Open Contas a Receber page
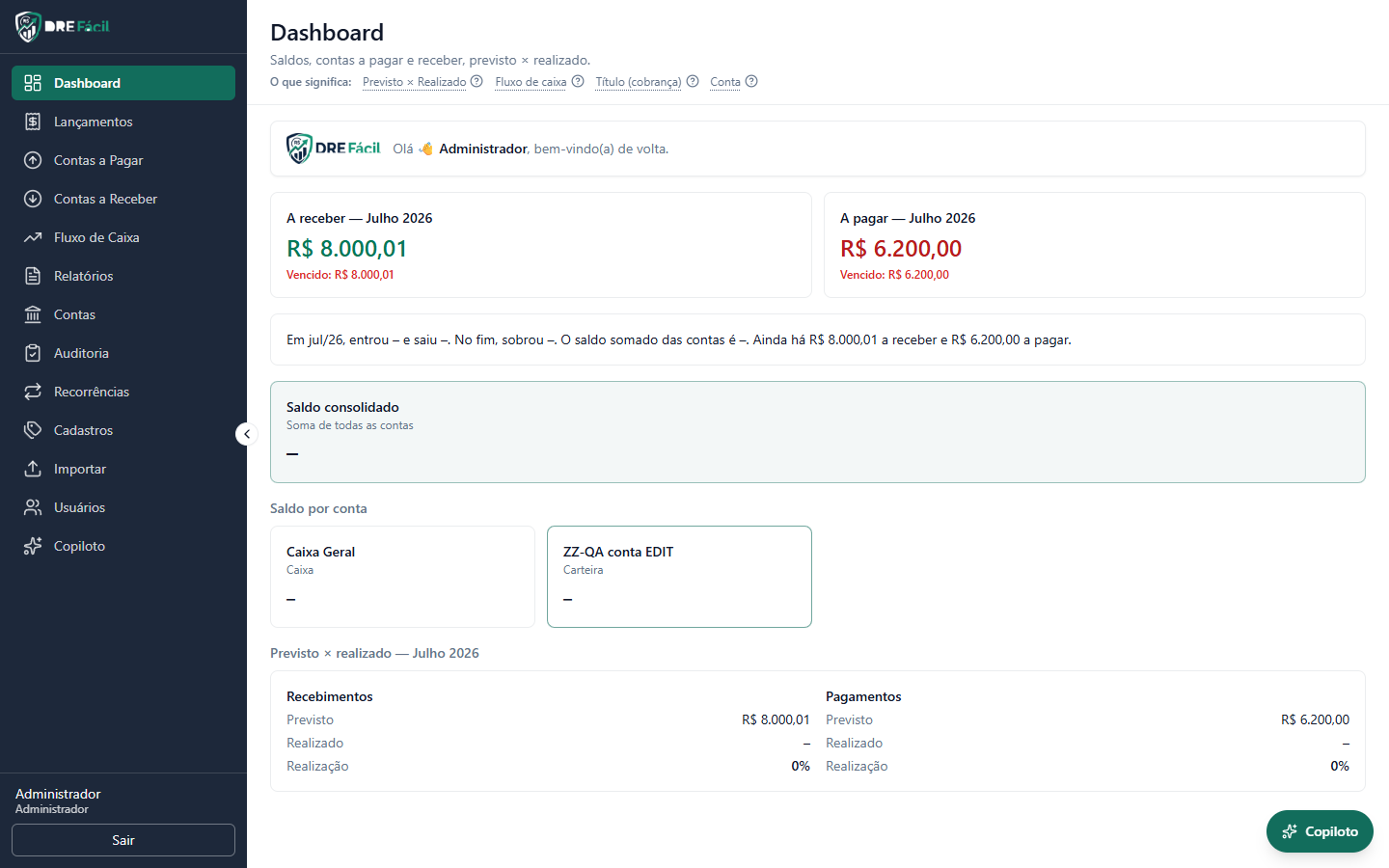 click(123, 199)
